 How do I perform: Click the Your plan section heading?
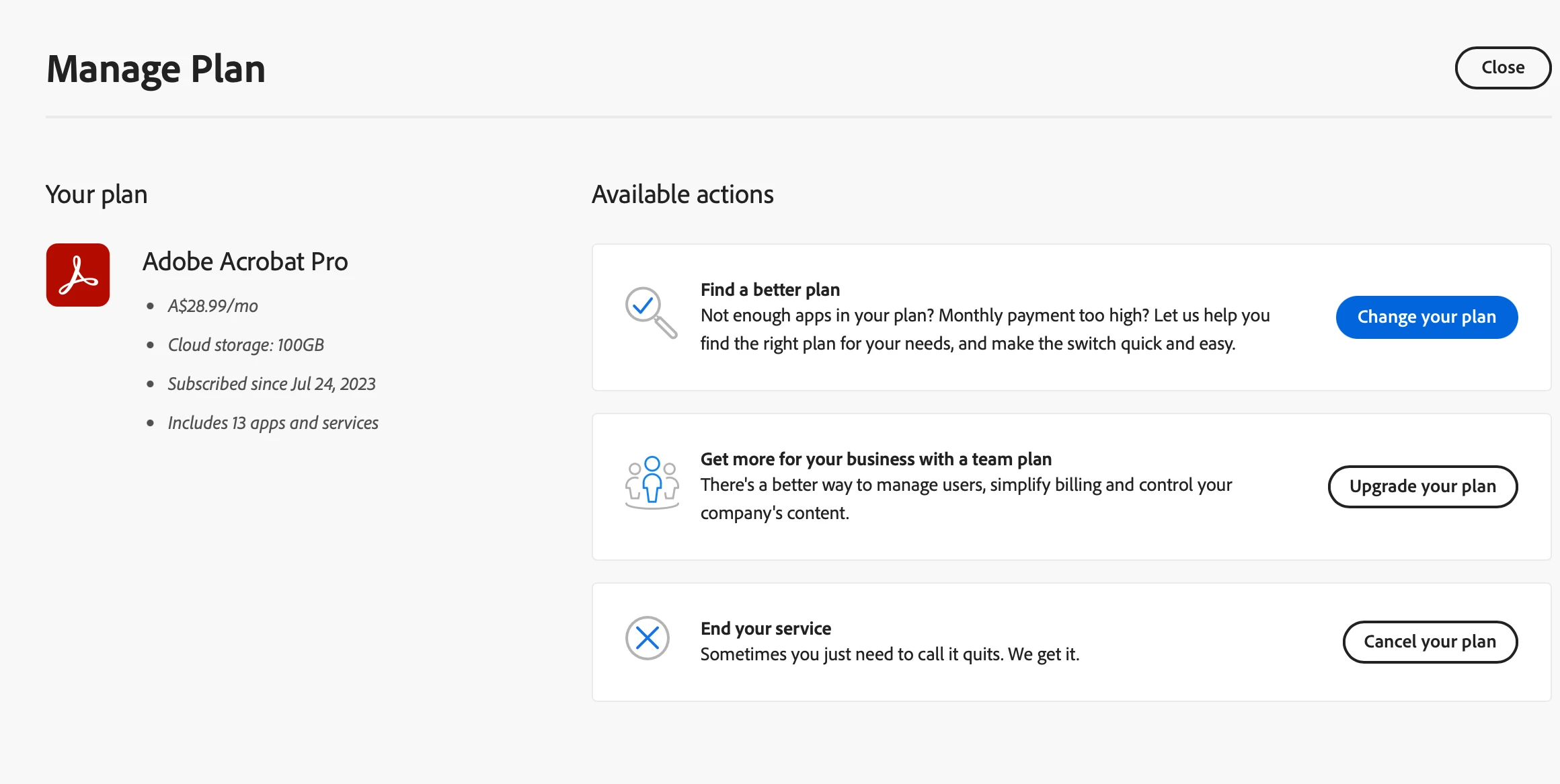click(96, 194)
